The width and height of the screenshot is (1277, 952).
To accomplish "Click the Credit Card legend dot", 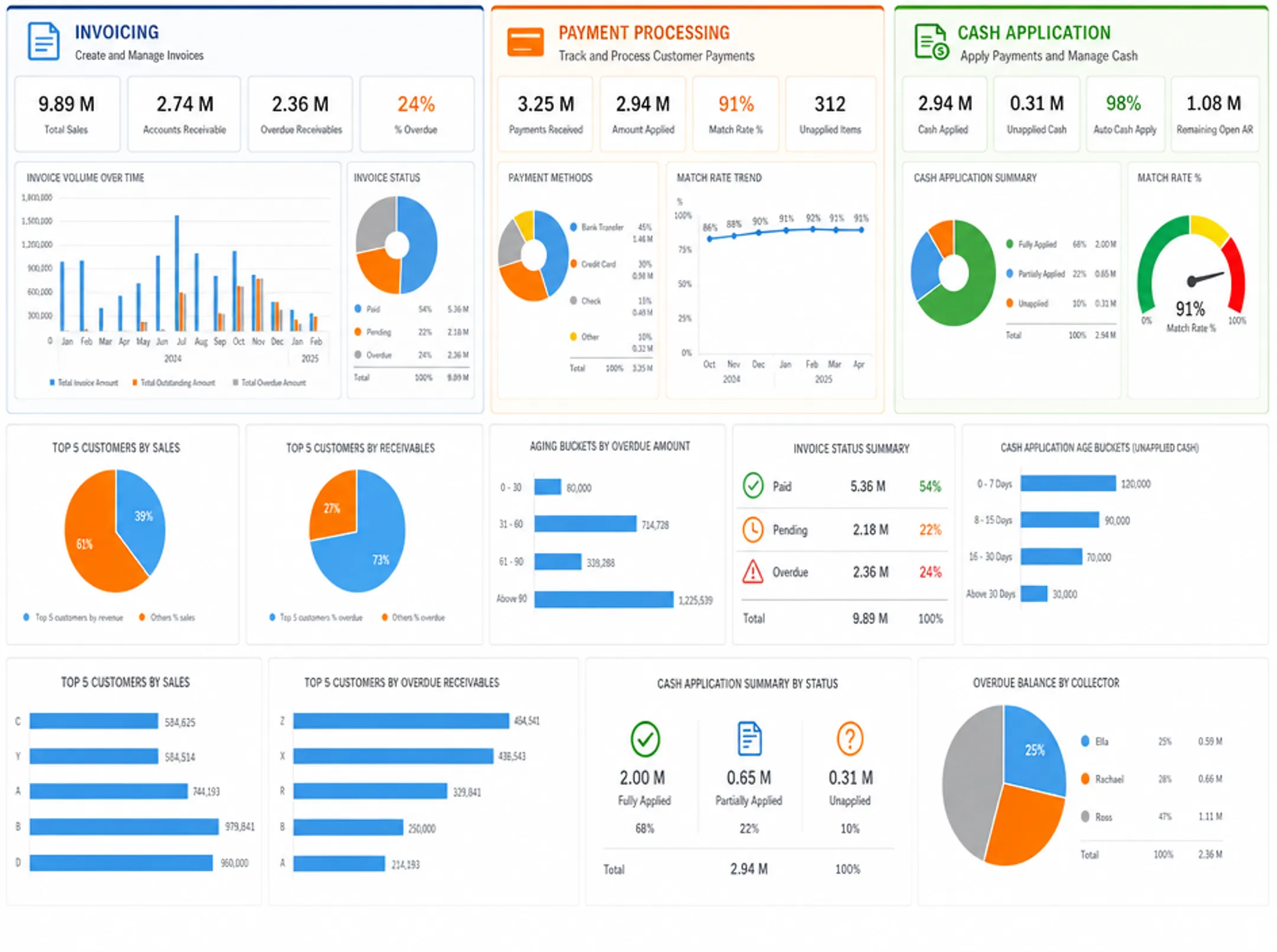I will pyautogui.click(x=573, y=264).
